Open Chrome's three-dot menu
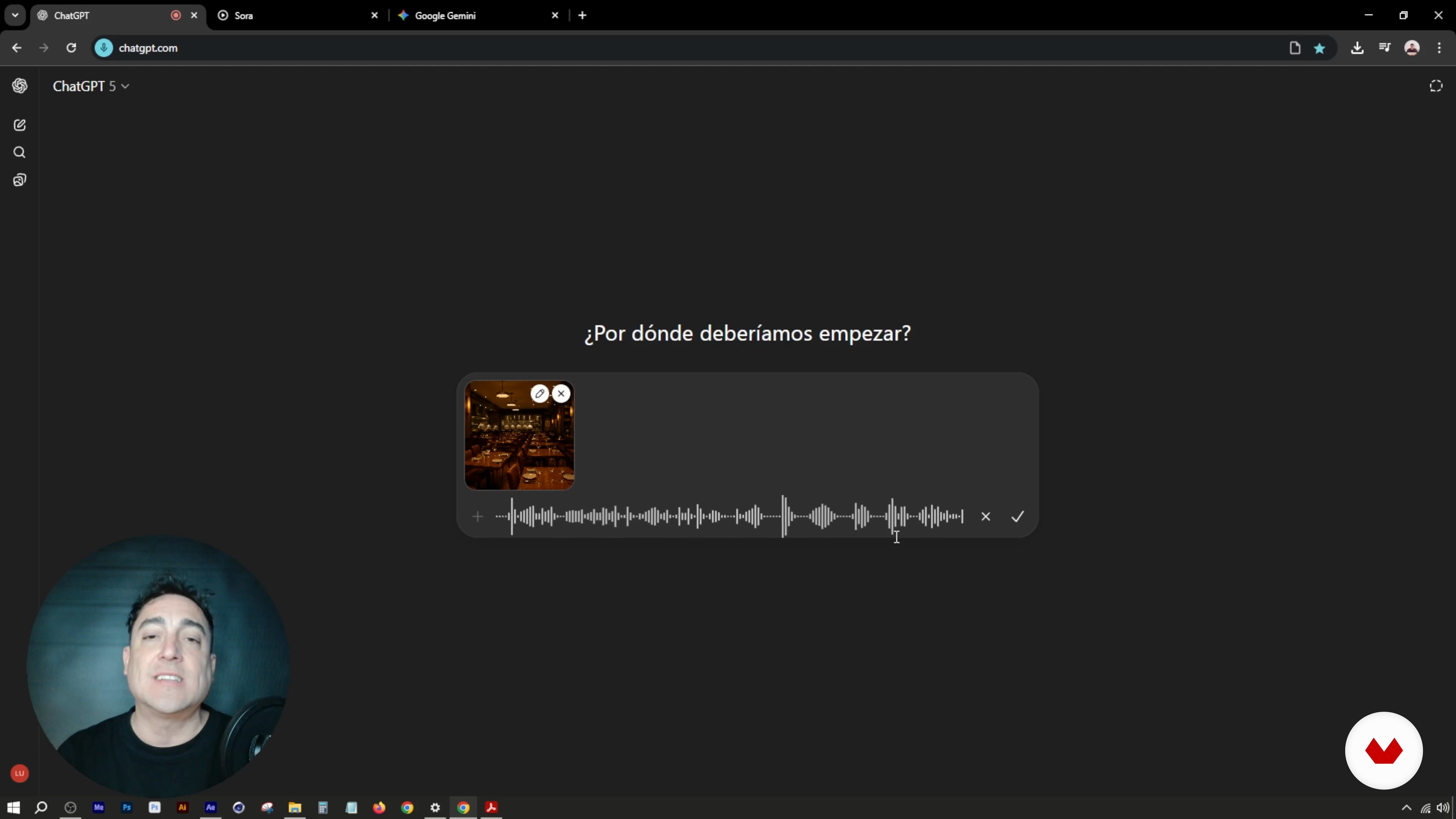Viewport: 1456px width, 819px height. (1439, 48)
